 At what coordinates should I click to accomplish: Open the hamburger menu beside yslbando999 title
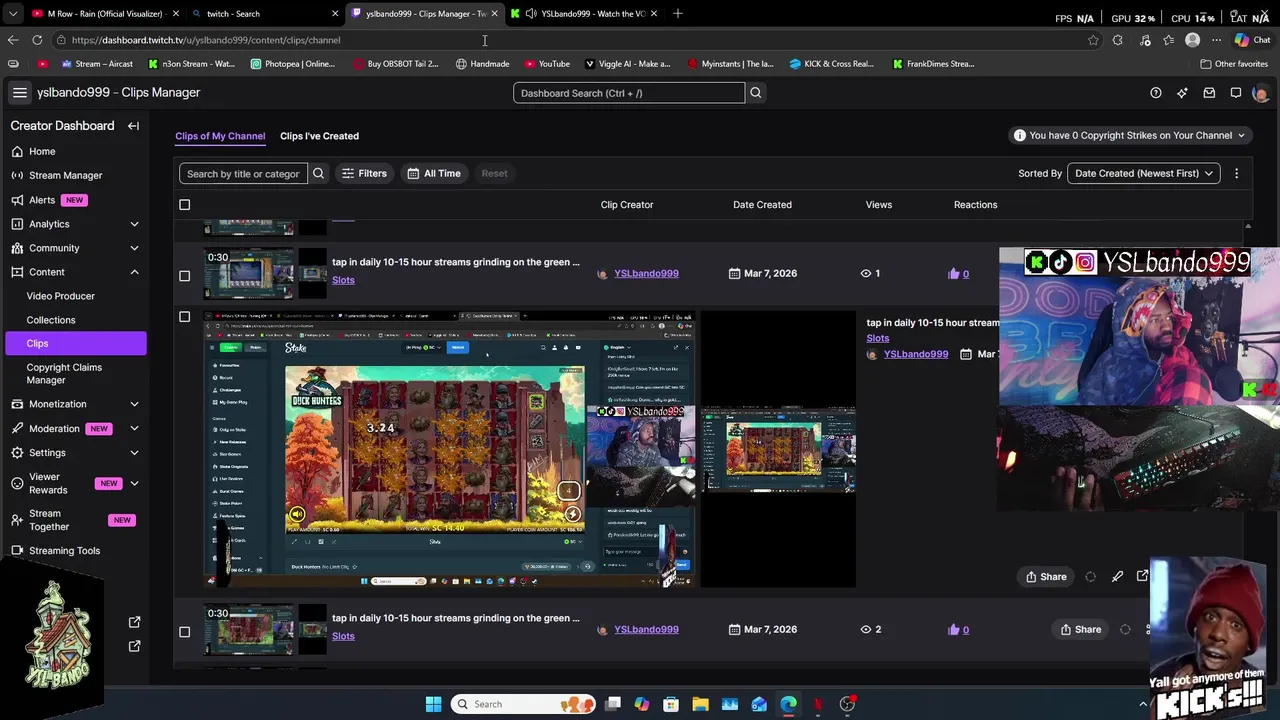tap(19, 92)
